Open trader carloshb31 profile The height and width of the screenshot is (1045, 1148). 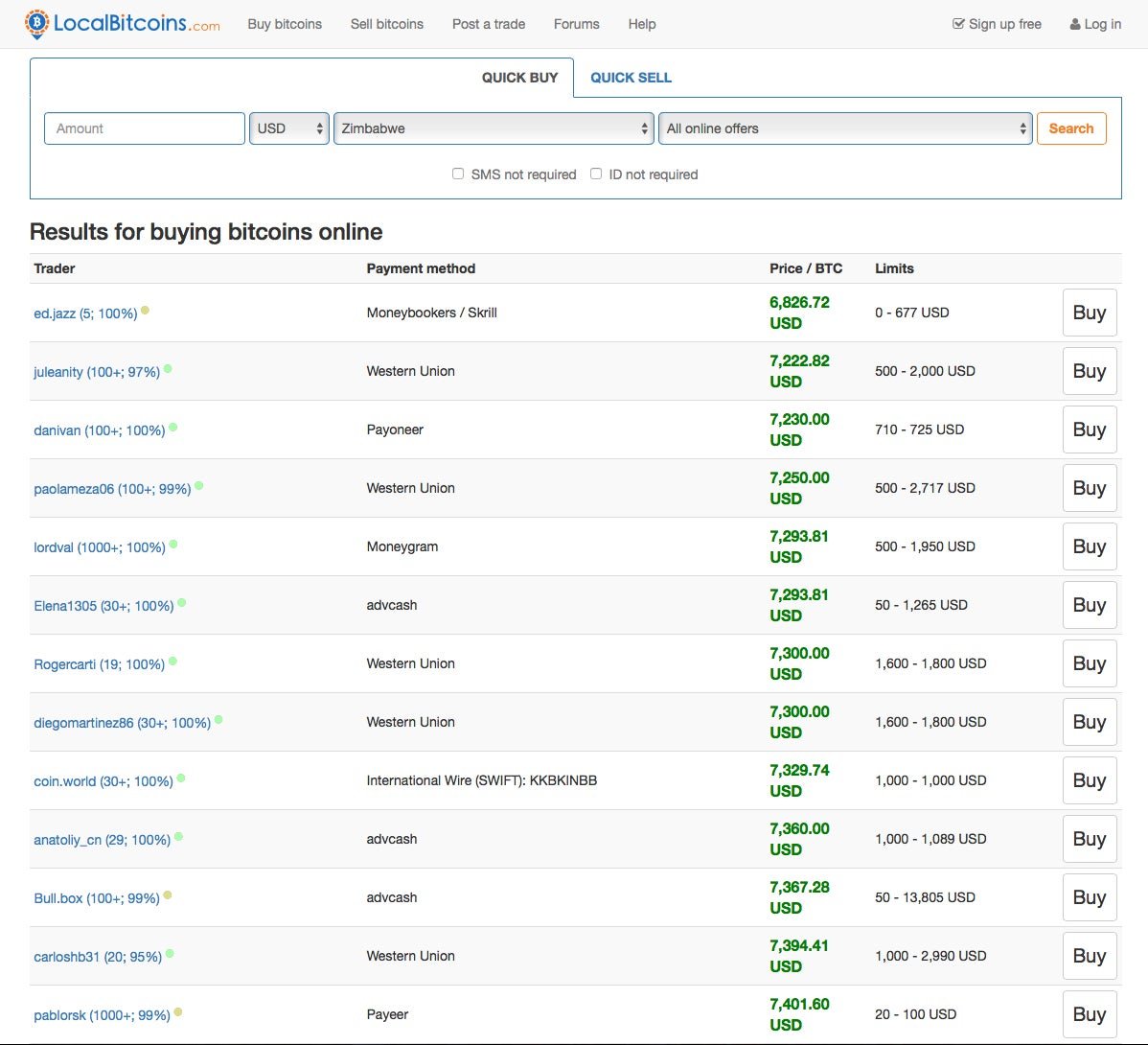[98, 957]
